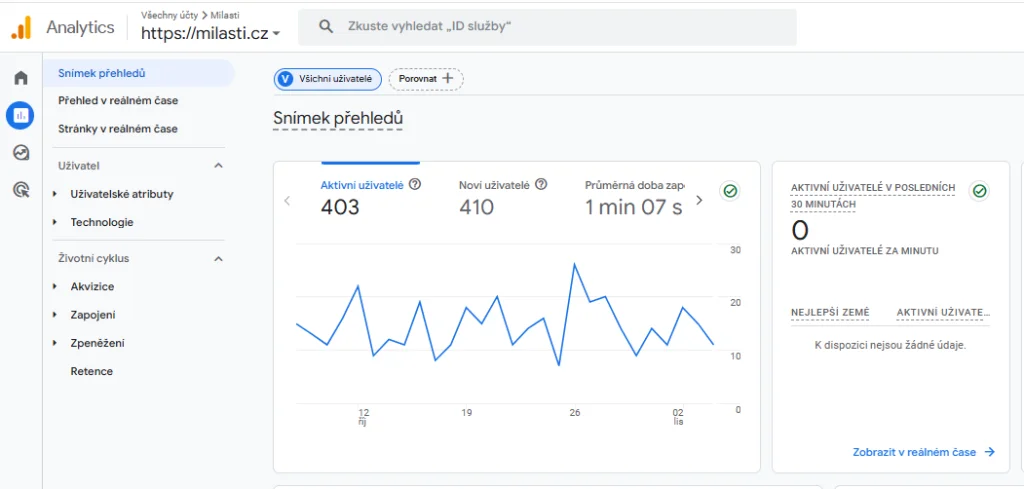This screenshot has height=489, width=1024.
Task: Open the Advertising cursor icon
Action: click(21, 190)
